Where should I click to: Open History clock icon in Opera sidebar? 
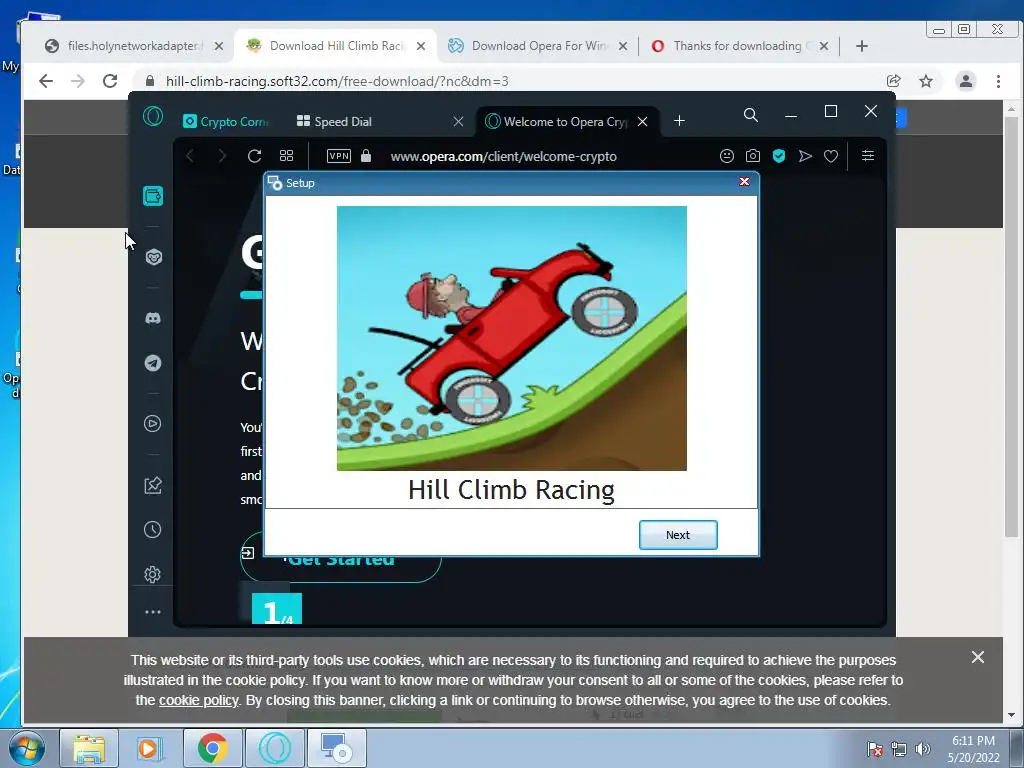pyautogui.click(x=153, y=529)
